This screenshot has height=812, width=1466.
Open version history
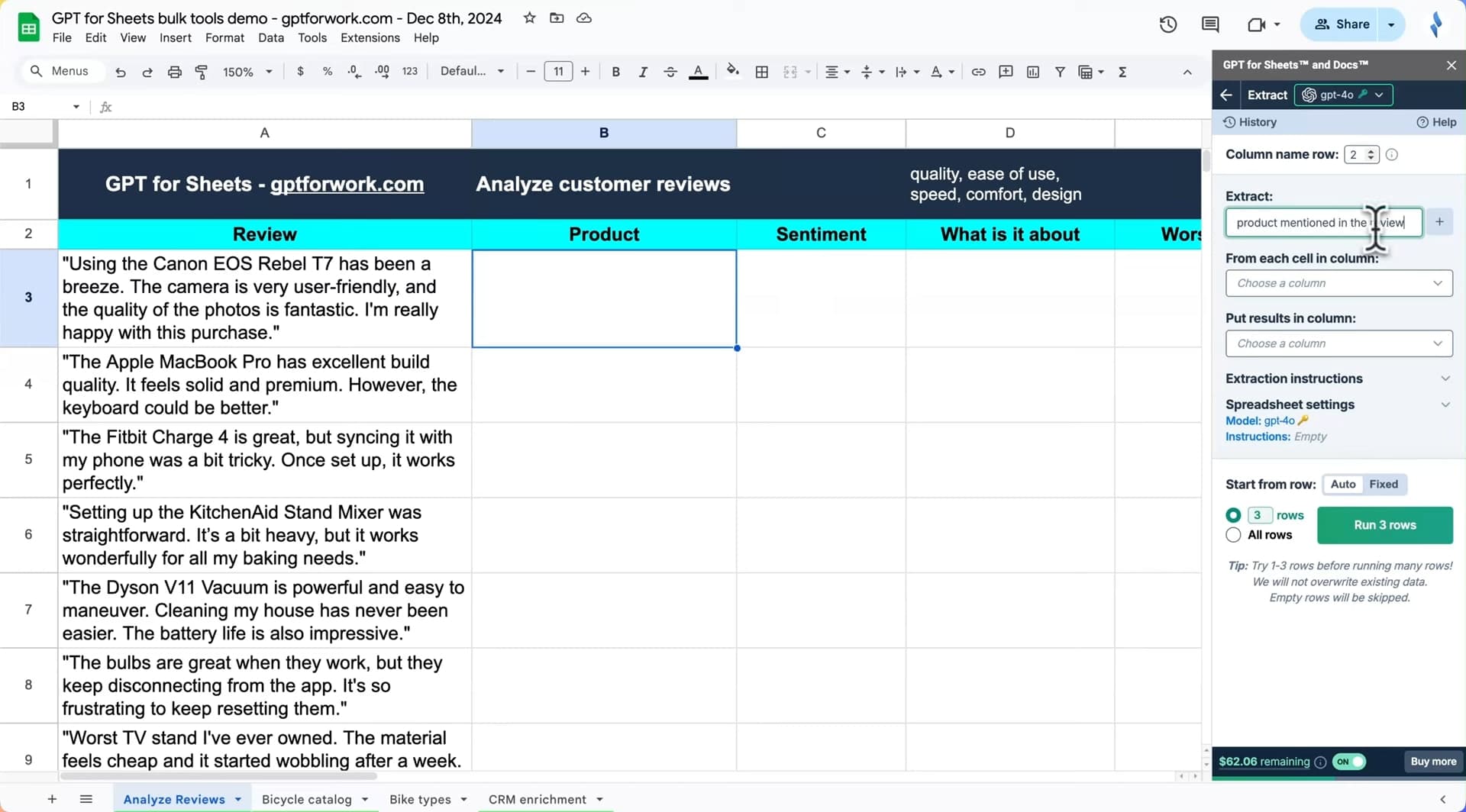[x=1167, y=24]
